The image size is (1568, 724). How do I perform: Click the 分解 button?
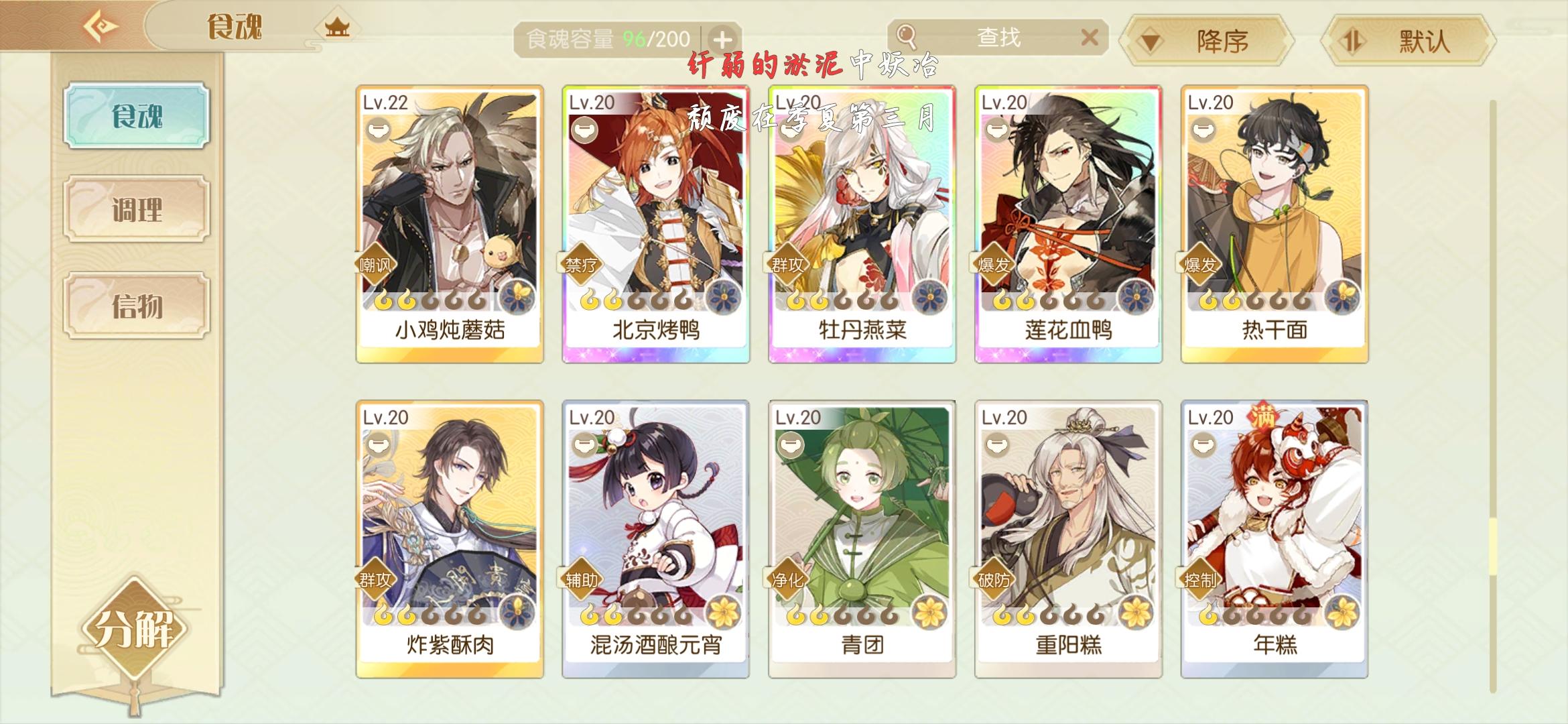(x=135, y=629)
